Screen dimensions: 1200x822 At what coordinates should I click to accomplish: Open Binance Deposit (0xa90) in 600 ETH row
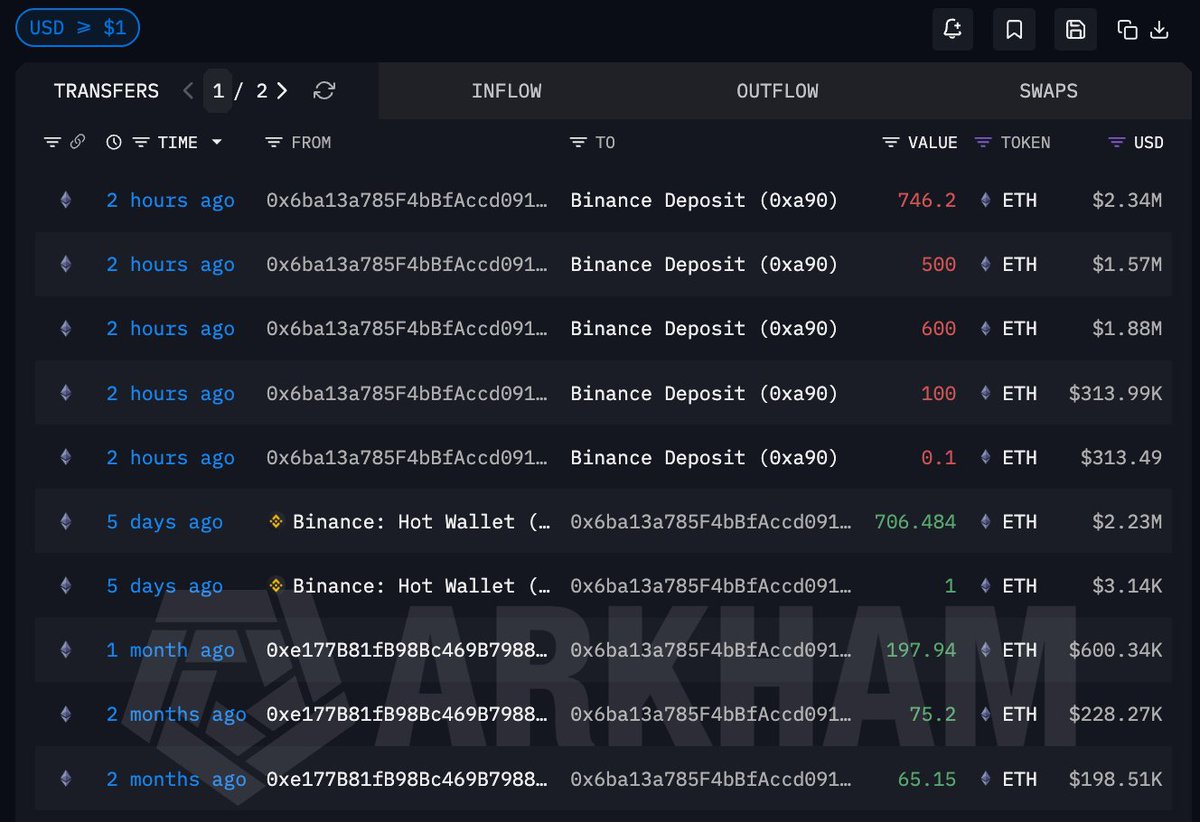(704, 328)
